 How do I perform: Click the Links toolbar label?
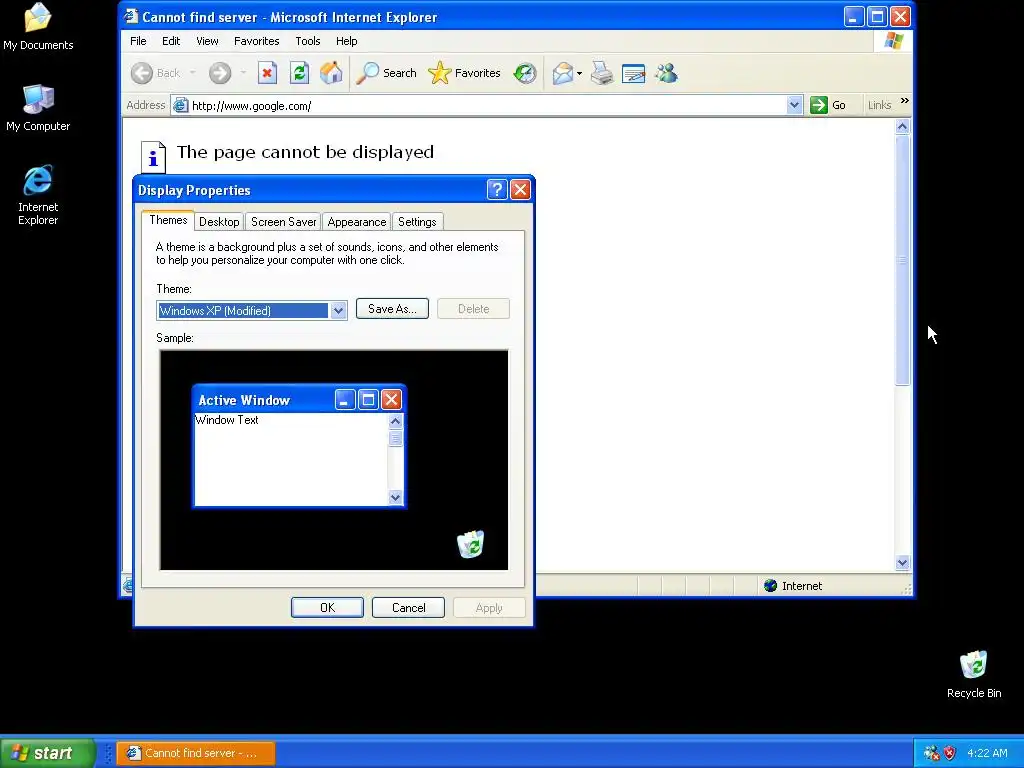[879, 105]
